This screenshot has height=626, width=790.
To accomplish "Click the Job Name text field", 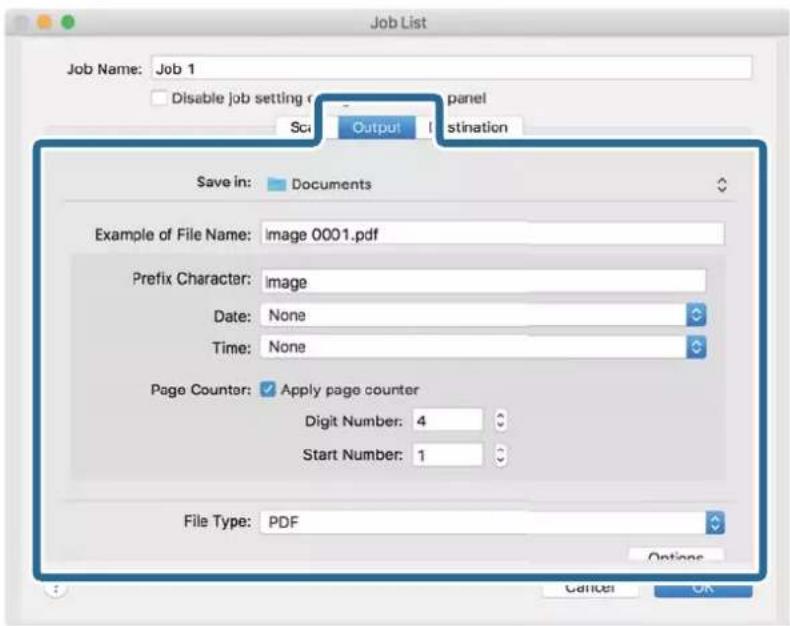I will (451, 68).
